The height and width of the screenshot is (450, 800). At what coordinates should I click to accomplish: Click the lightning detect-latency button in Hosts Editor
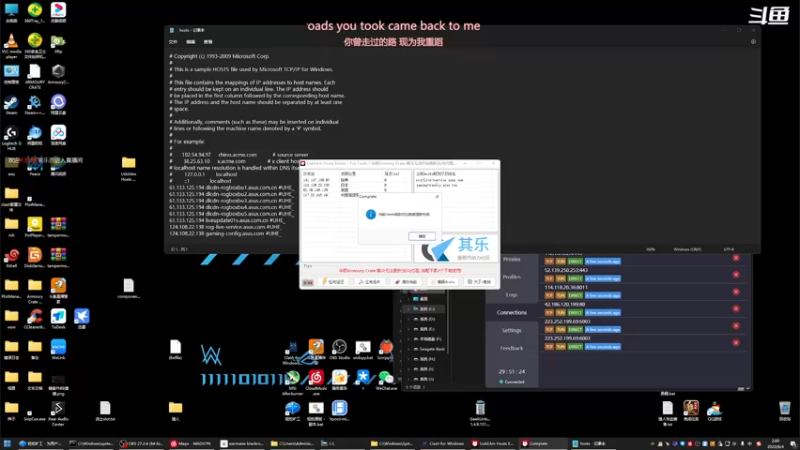click(x=333, y=282)
